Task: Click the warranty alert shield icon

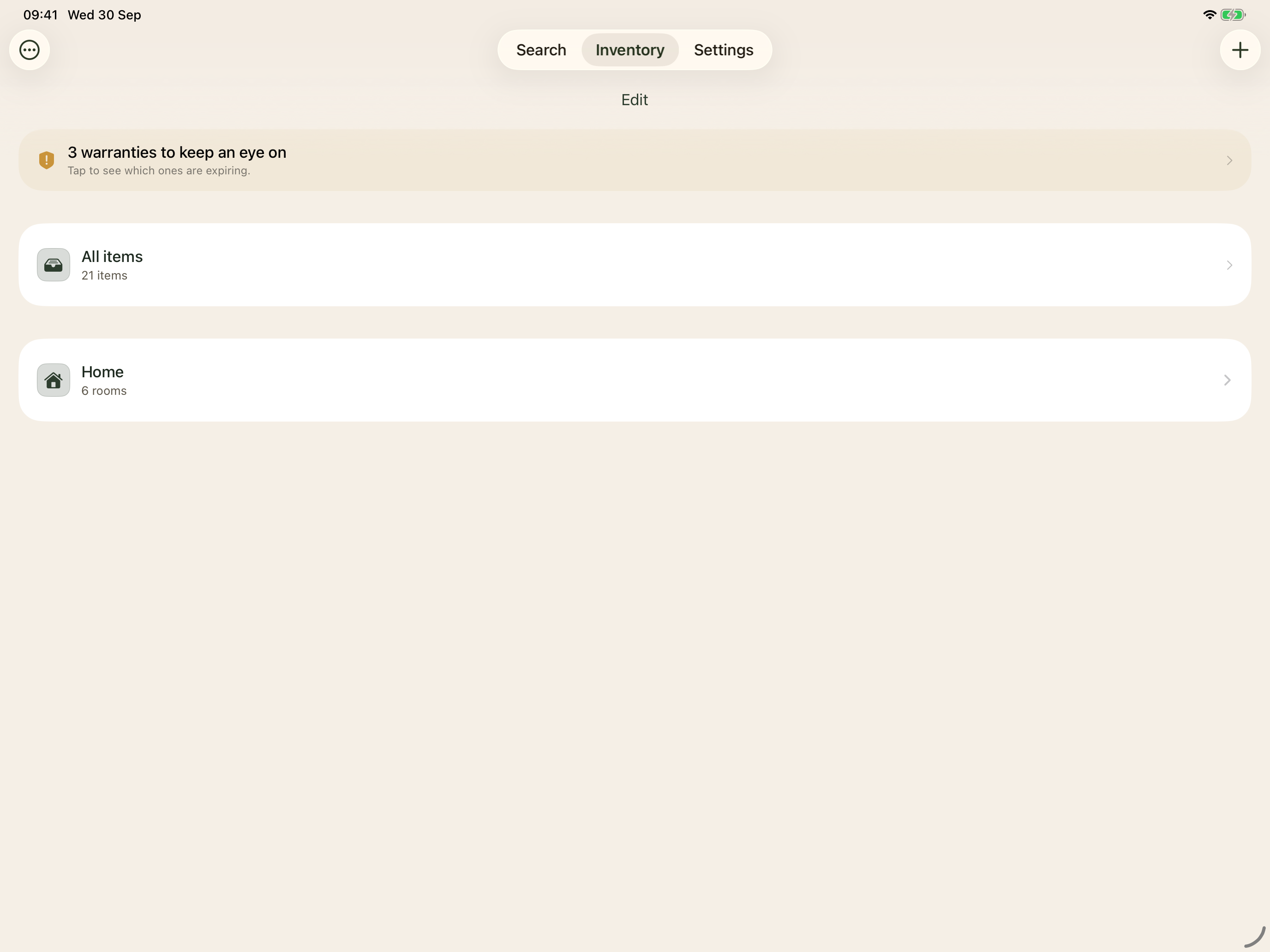Action: point(47,160)
